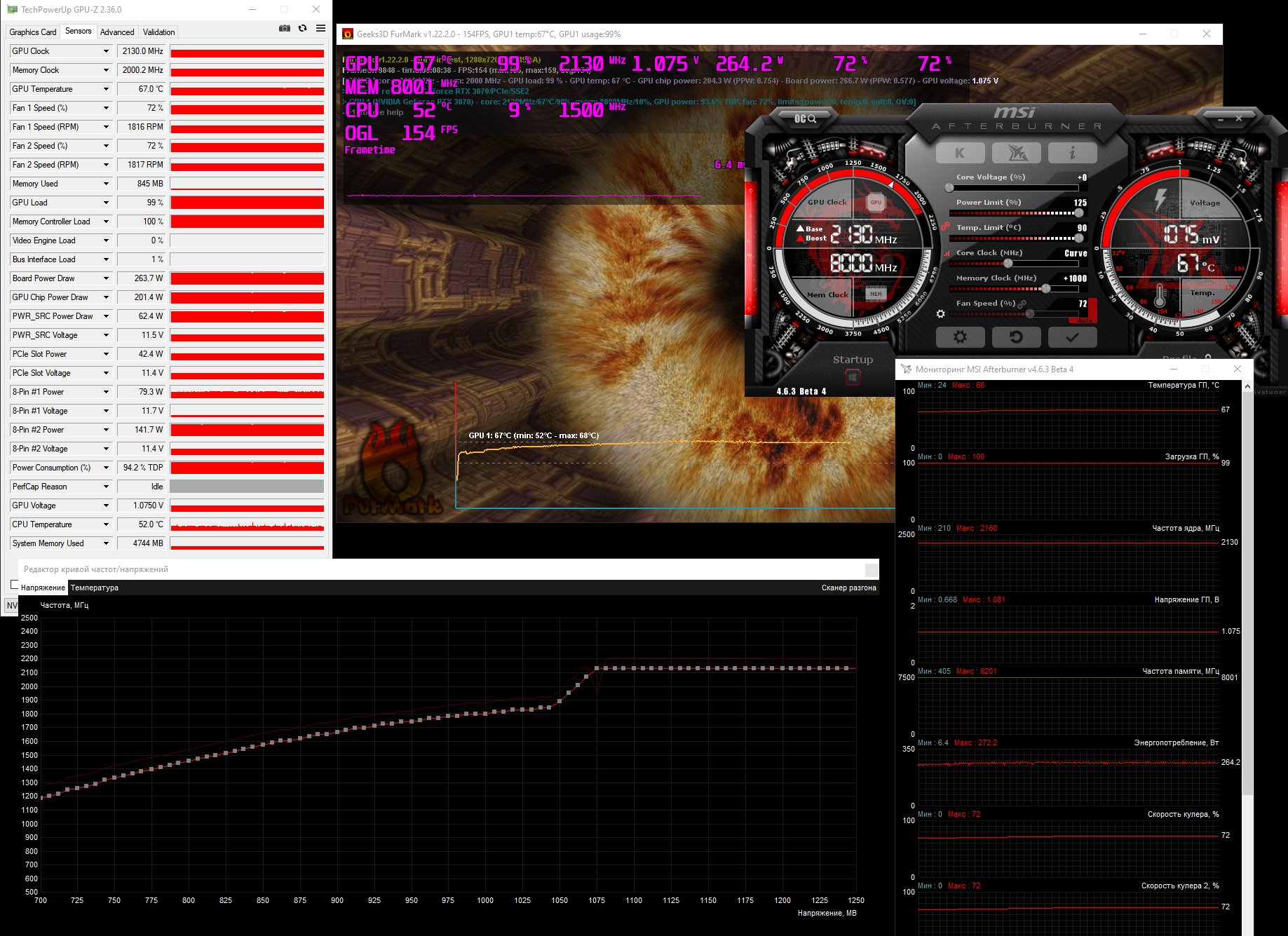
Task: Click the Afterburner jet plane logo button
Action: 1017,153
